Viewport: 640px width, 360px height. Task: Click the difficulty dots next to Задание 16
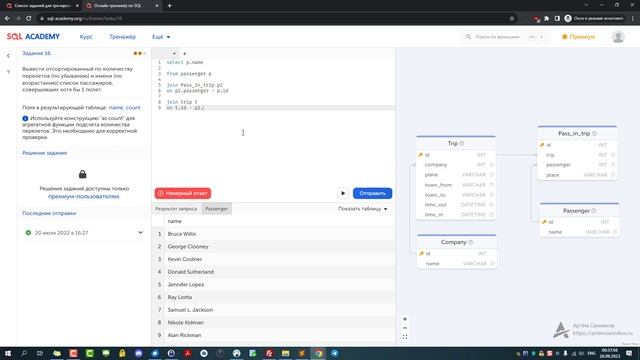(x=139, y=53)
